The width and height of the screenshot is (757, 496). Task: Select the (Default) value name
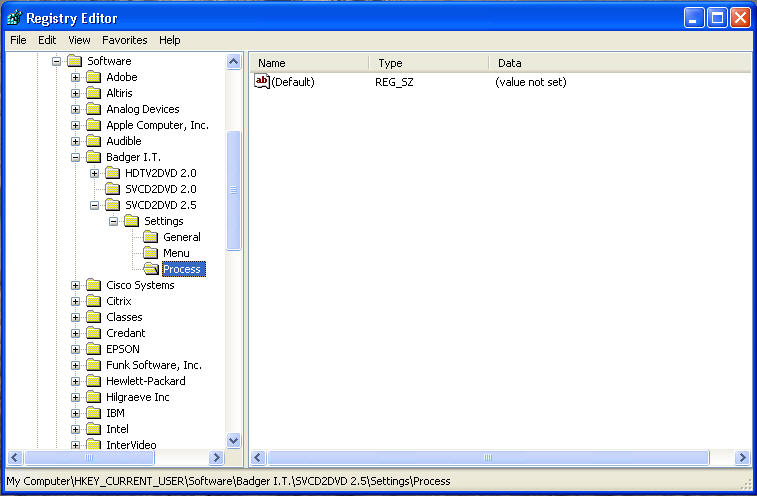(293, 82)
